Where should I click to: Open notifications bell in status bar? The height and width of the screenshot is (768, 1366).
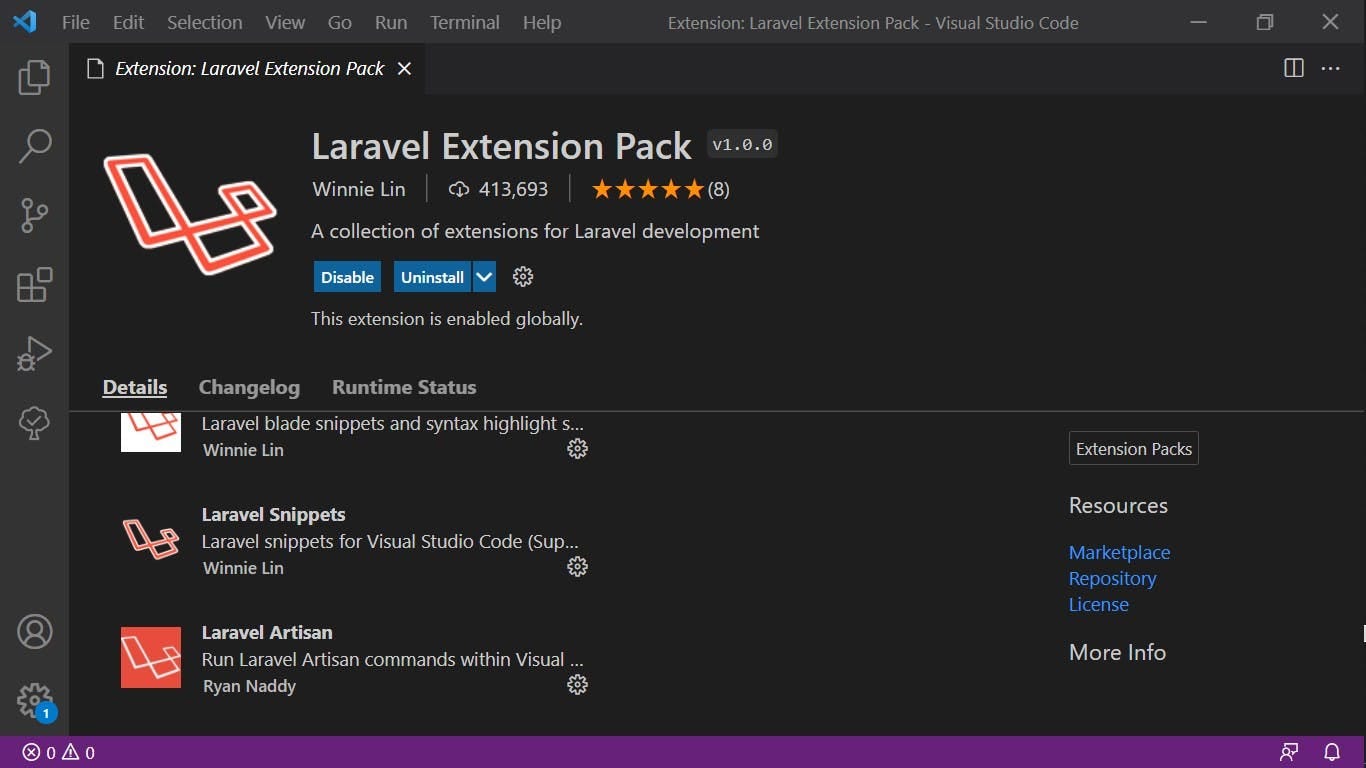(x=1332, y=753)
